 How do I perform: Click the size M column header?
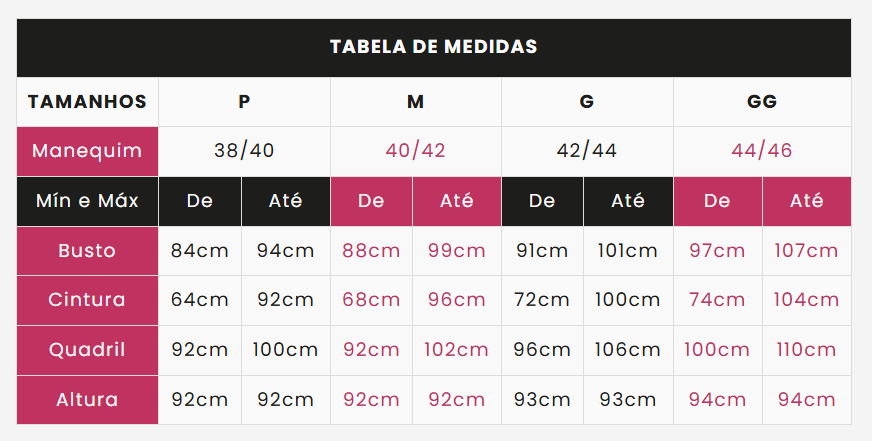point(415,102)
